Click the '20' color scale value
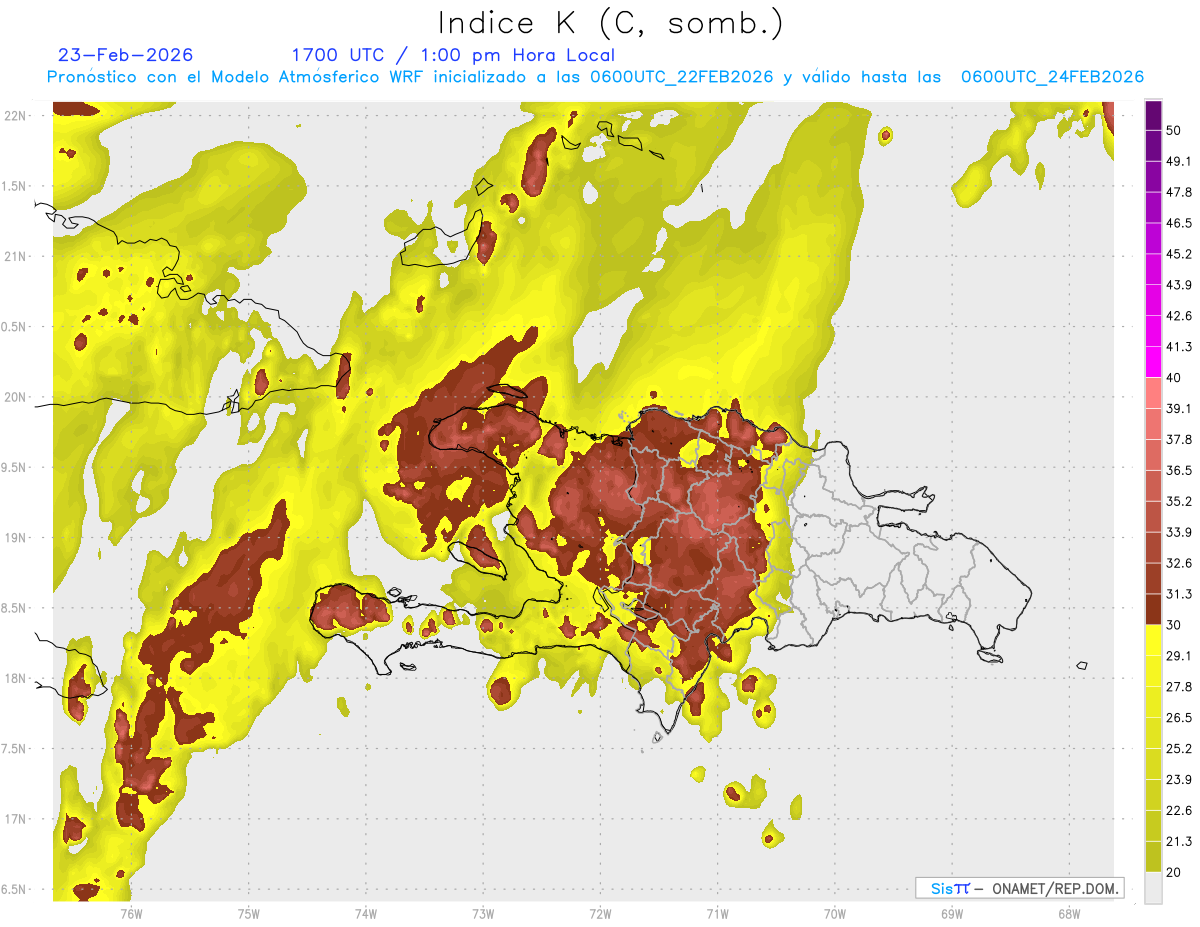 coord(1174,872)
